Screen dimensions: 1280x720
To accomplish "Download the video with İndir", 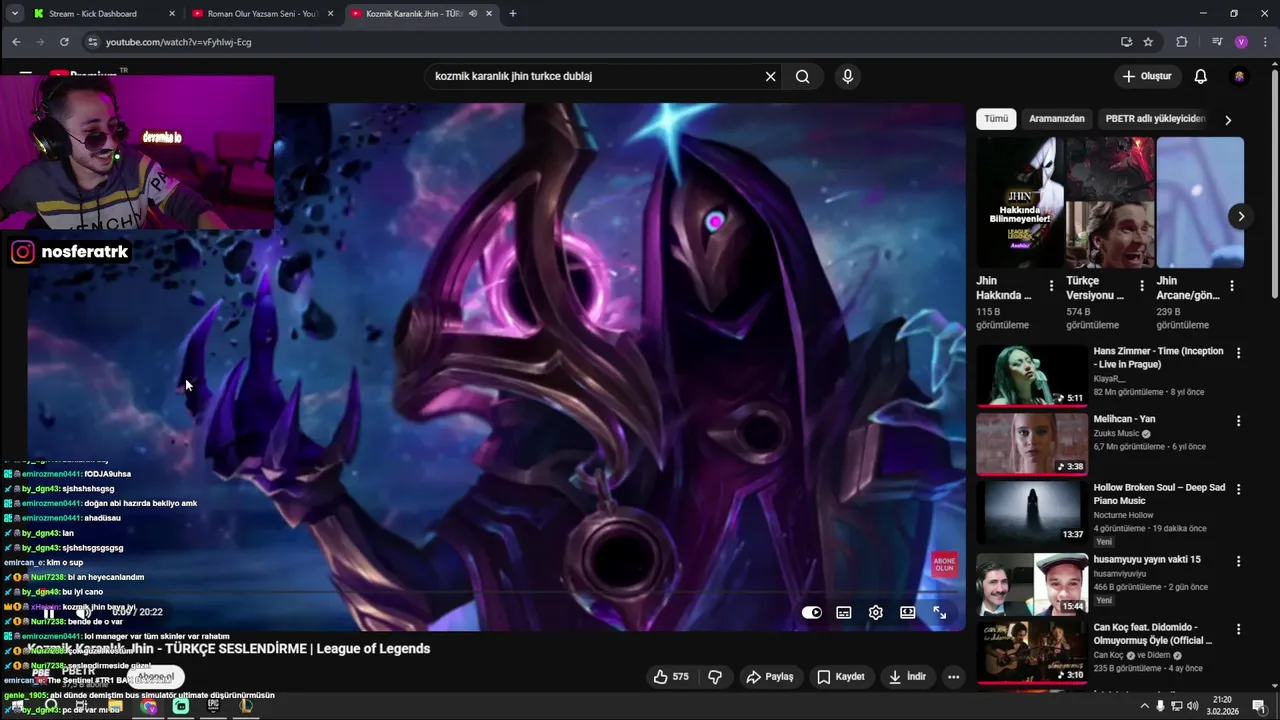I will click(907, 677).
